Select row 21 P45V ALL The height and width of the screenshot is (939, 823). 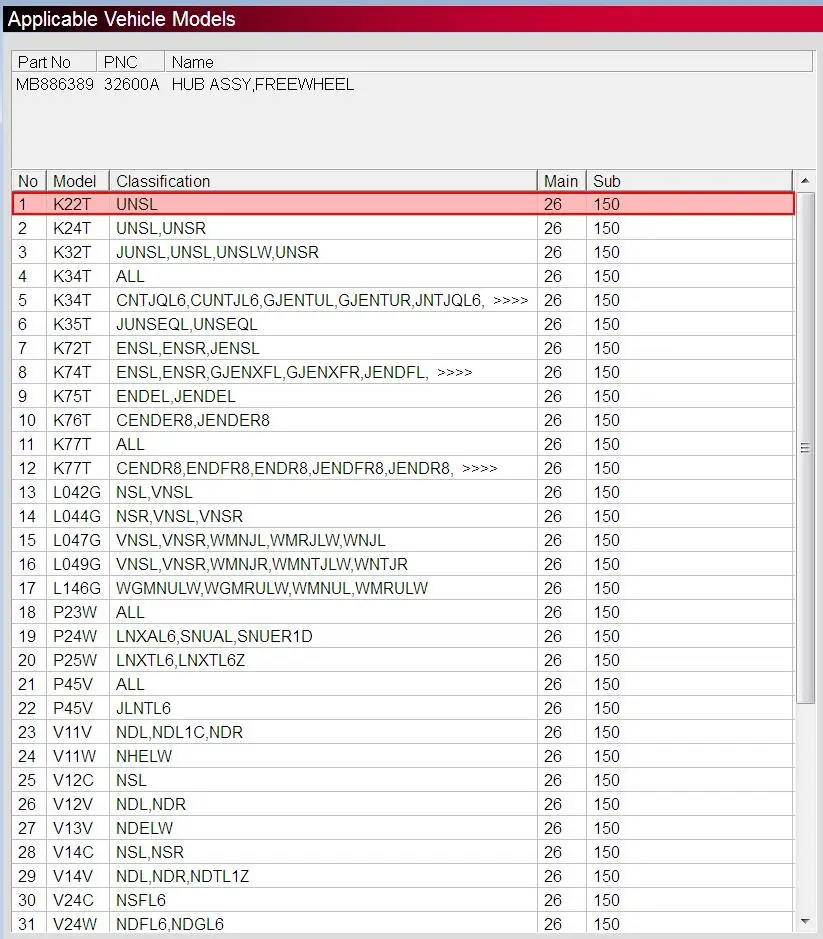[x=403, y=683]
